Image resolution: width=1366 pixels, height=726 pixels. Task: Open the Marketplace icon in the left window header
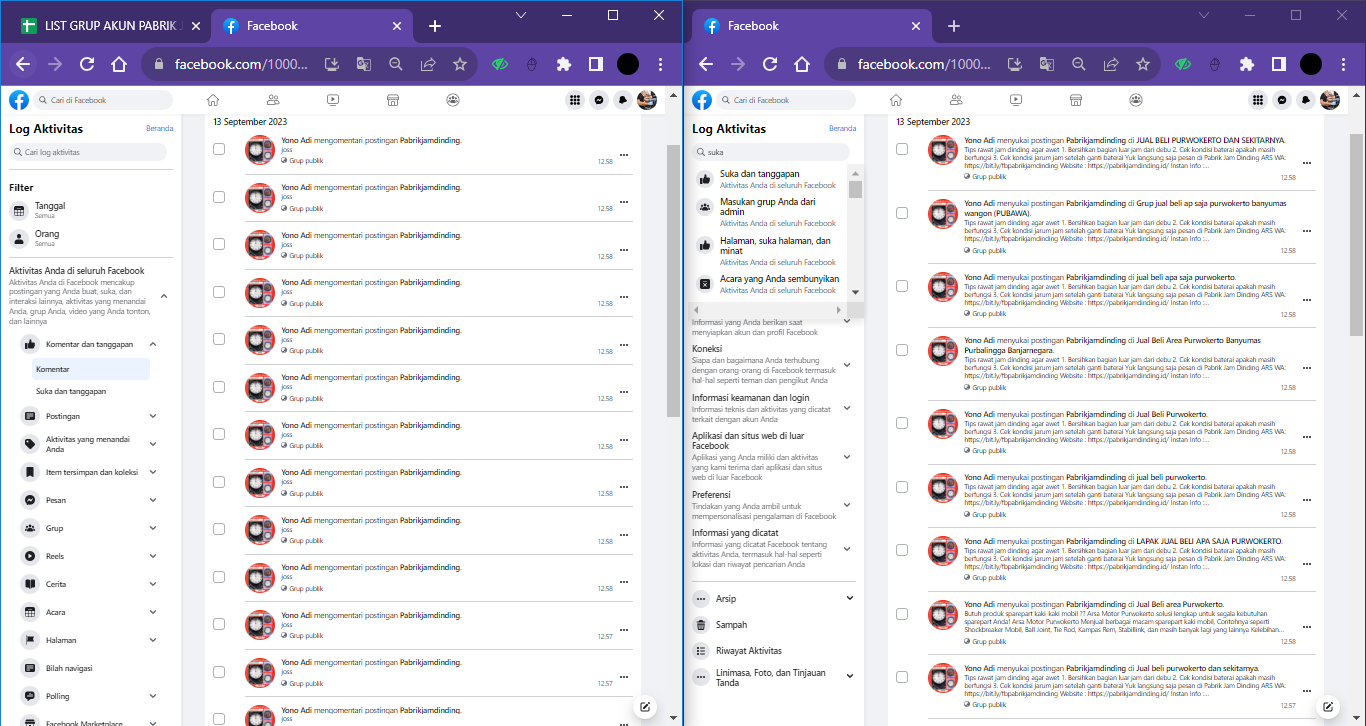pyautogui.click(x=393, y=100)
